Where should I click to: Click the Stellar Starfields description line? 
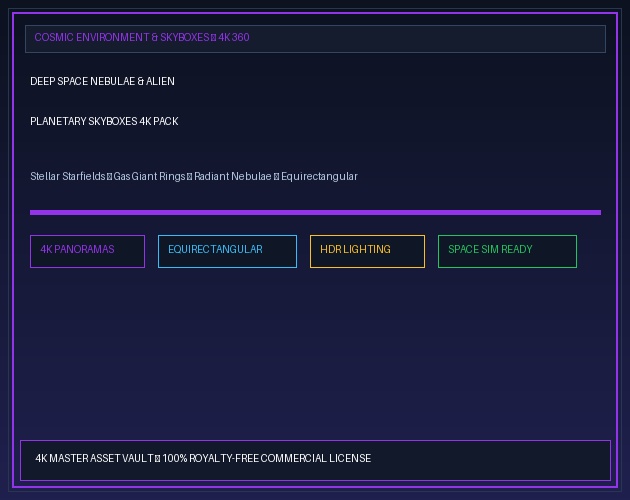[194, 176]
